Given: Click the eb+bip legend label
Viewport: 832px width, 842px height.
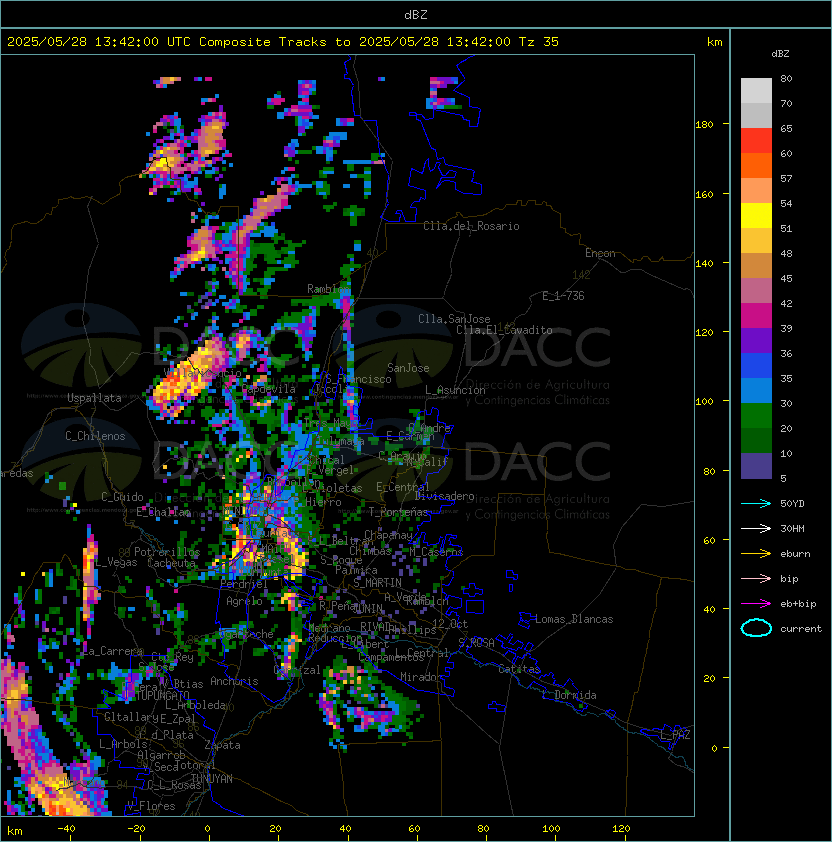Looking at the screenshot, I should tap(798, 604).
